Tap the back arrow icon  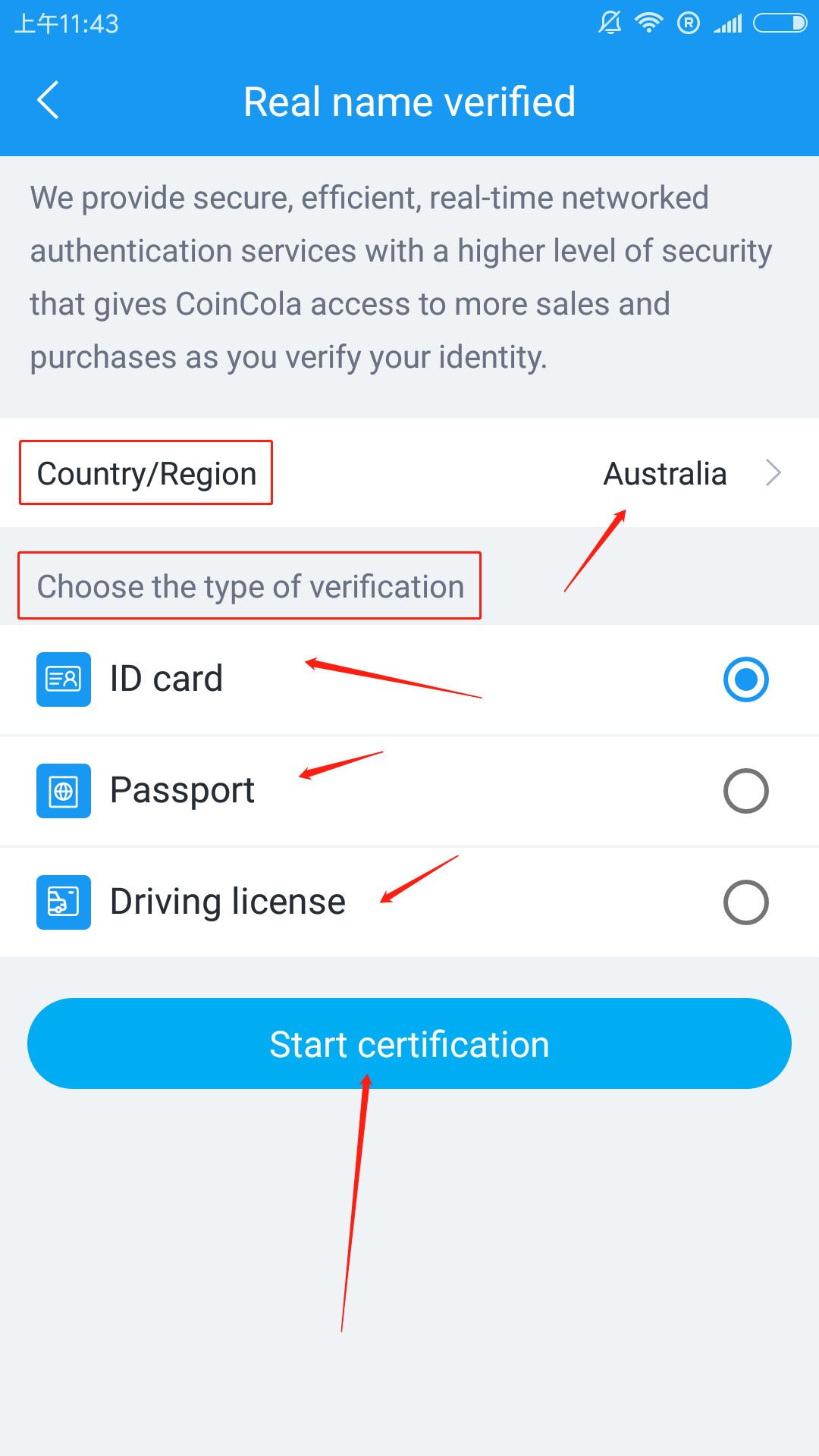[x=49, y=100]
